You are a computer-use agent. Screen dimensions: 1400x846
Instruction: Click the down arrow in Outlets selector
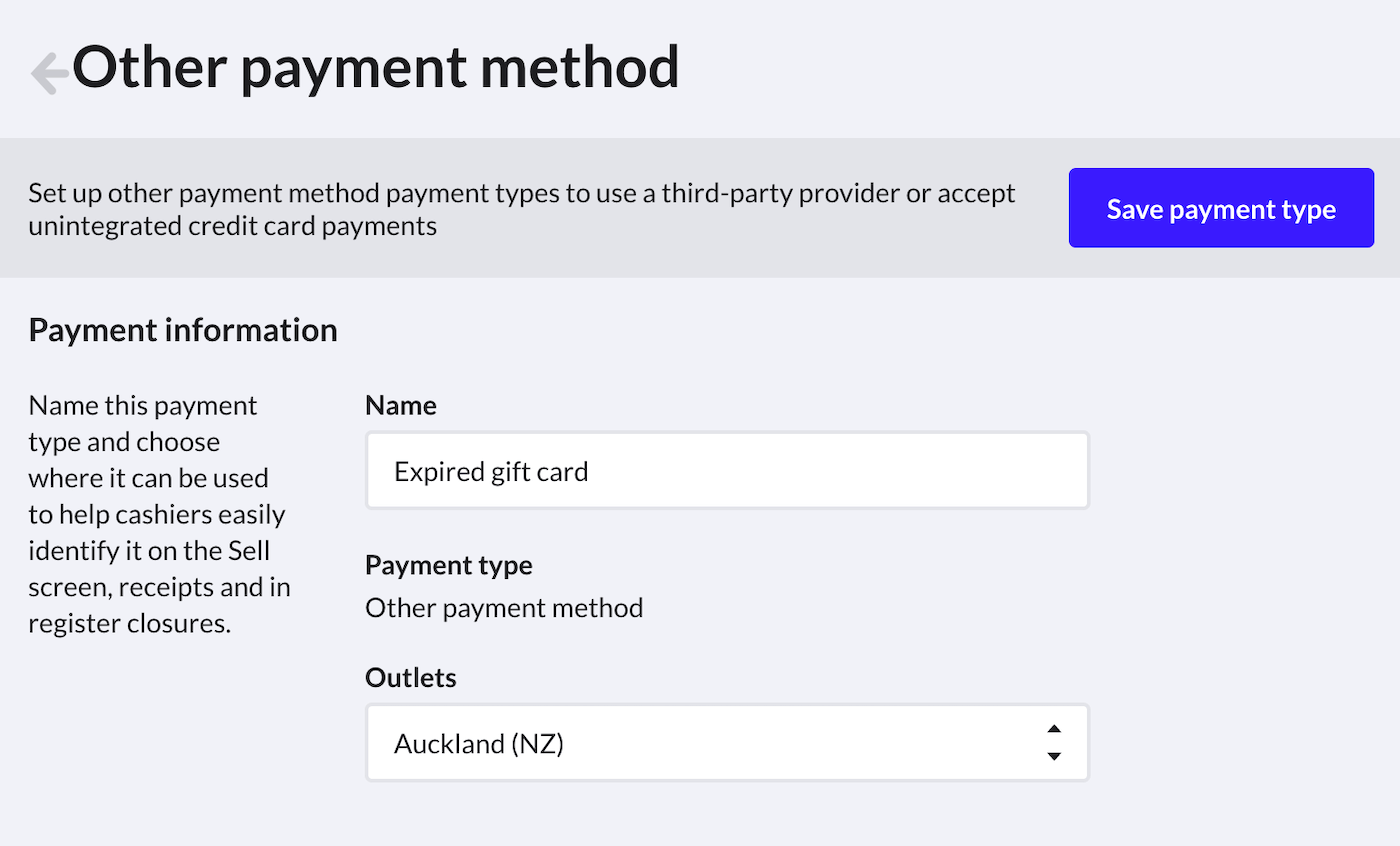[1053, 757]
